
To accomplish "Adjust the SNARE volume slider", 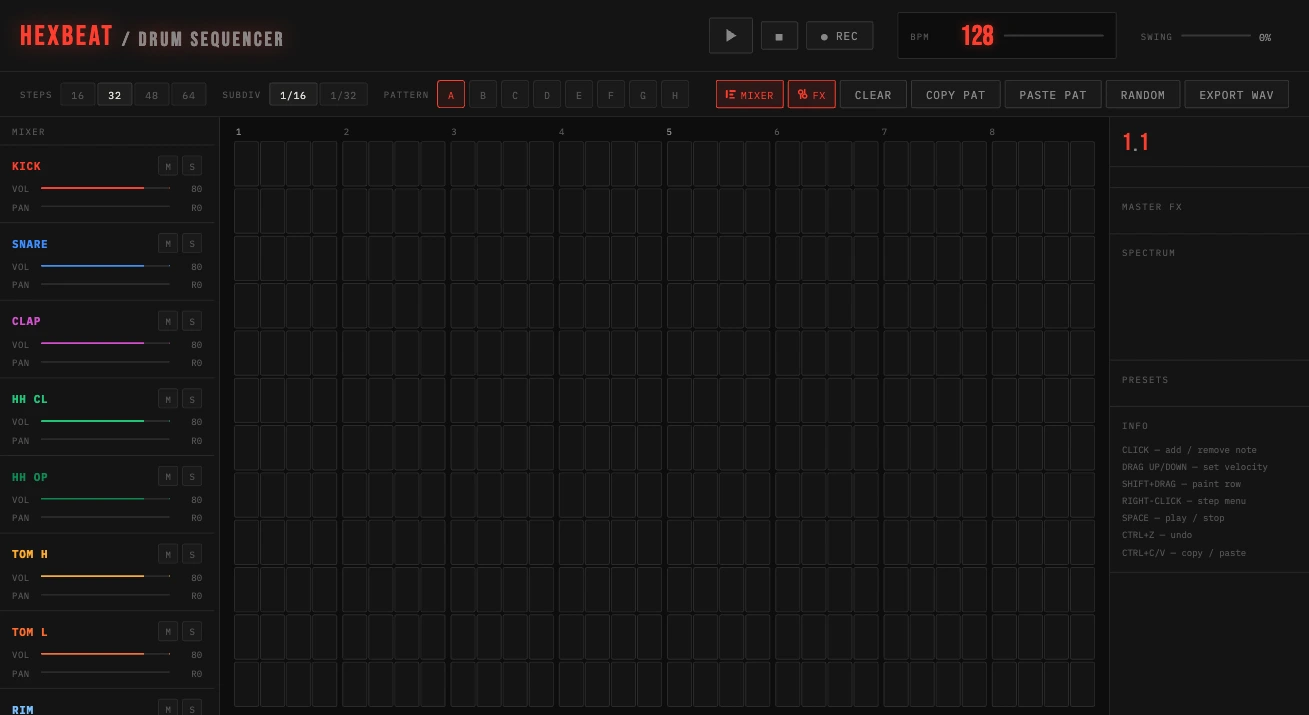I will [x=105, y=266].
